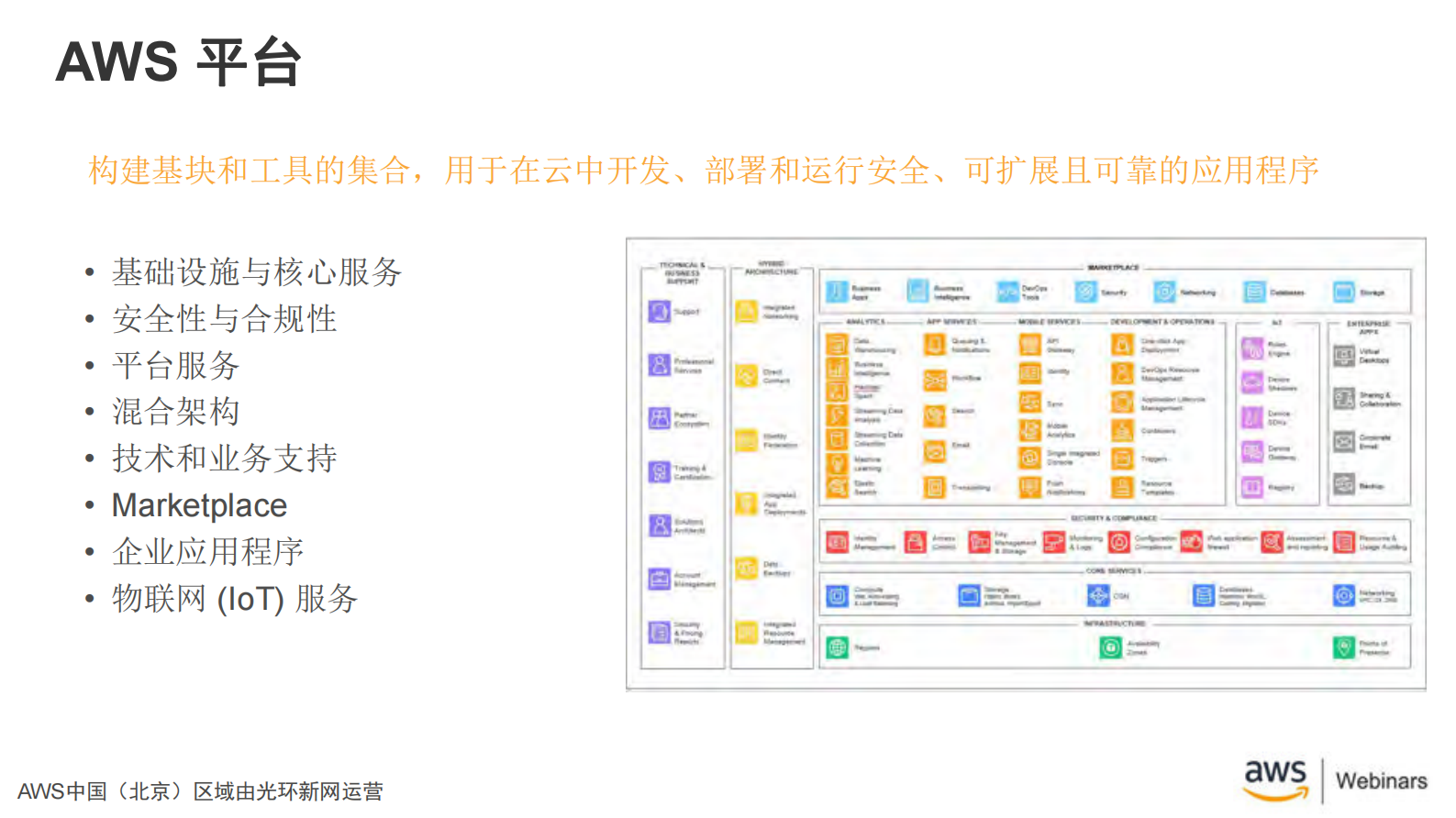Click the '安全性与合规性' bullet text
Viewport: 1456px width, 818px height.
click(x=224, y=319)
